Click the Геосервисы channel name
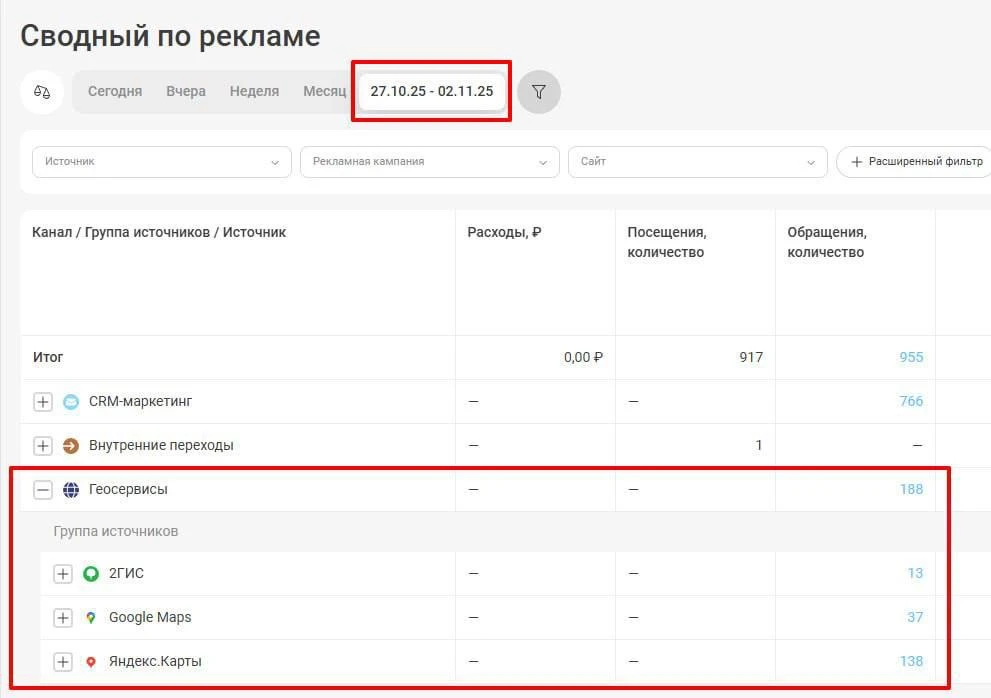 click(128, 489)
